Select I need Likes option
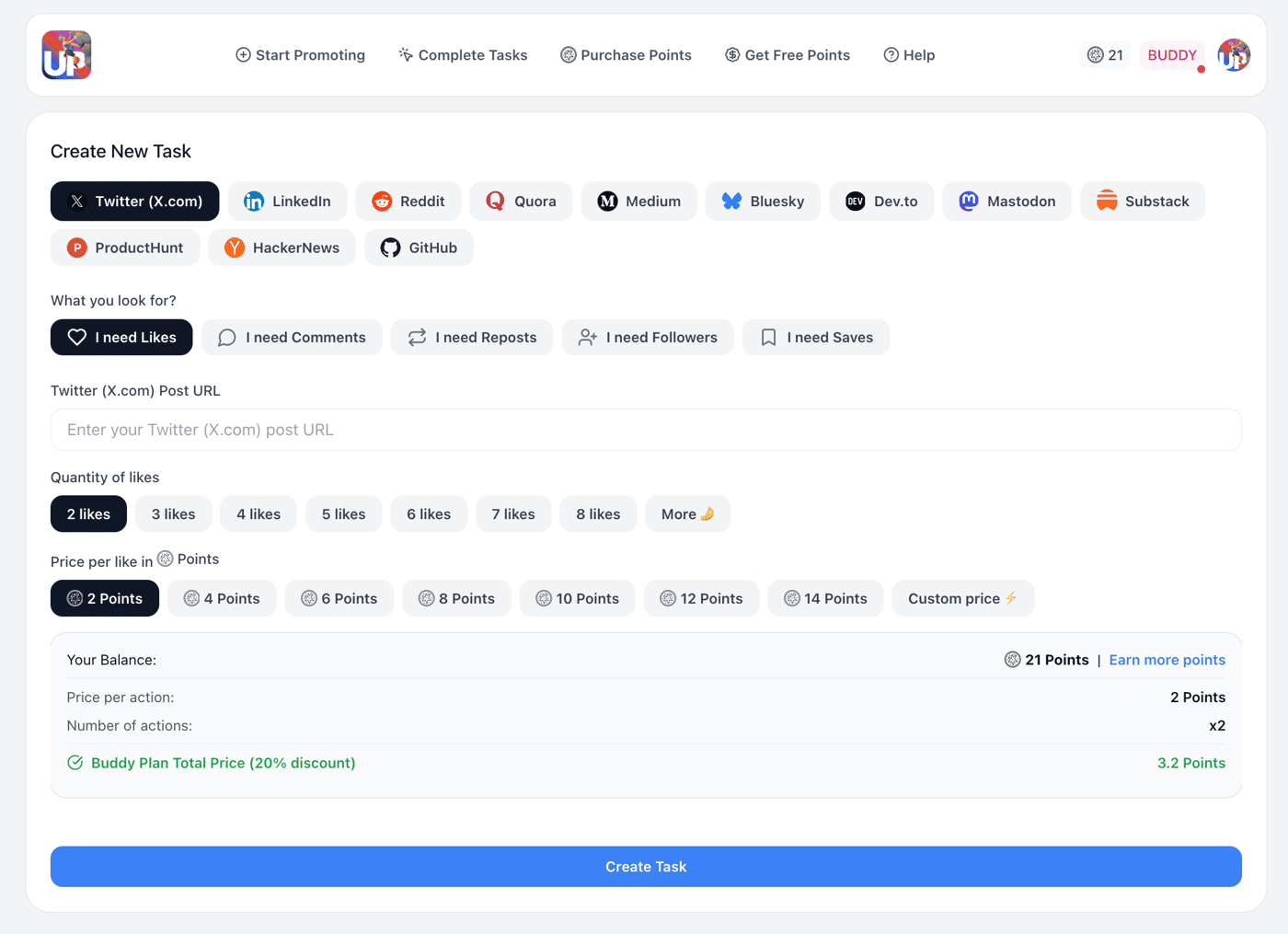1288x934 pixels. pyautogui.click(x=121, y=338)
